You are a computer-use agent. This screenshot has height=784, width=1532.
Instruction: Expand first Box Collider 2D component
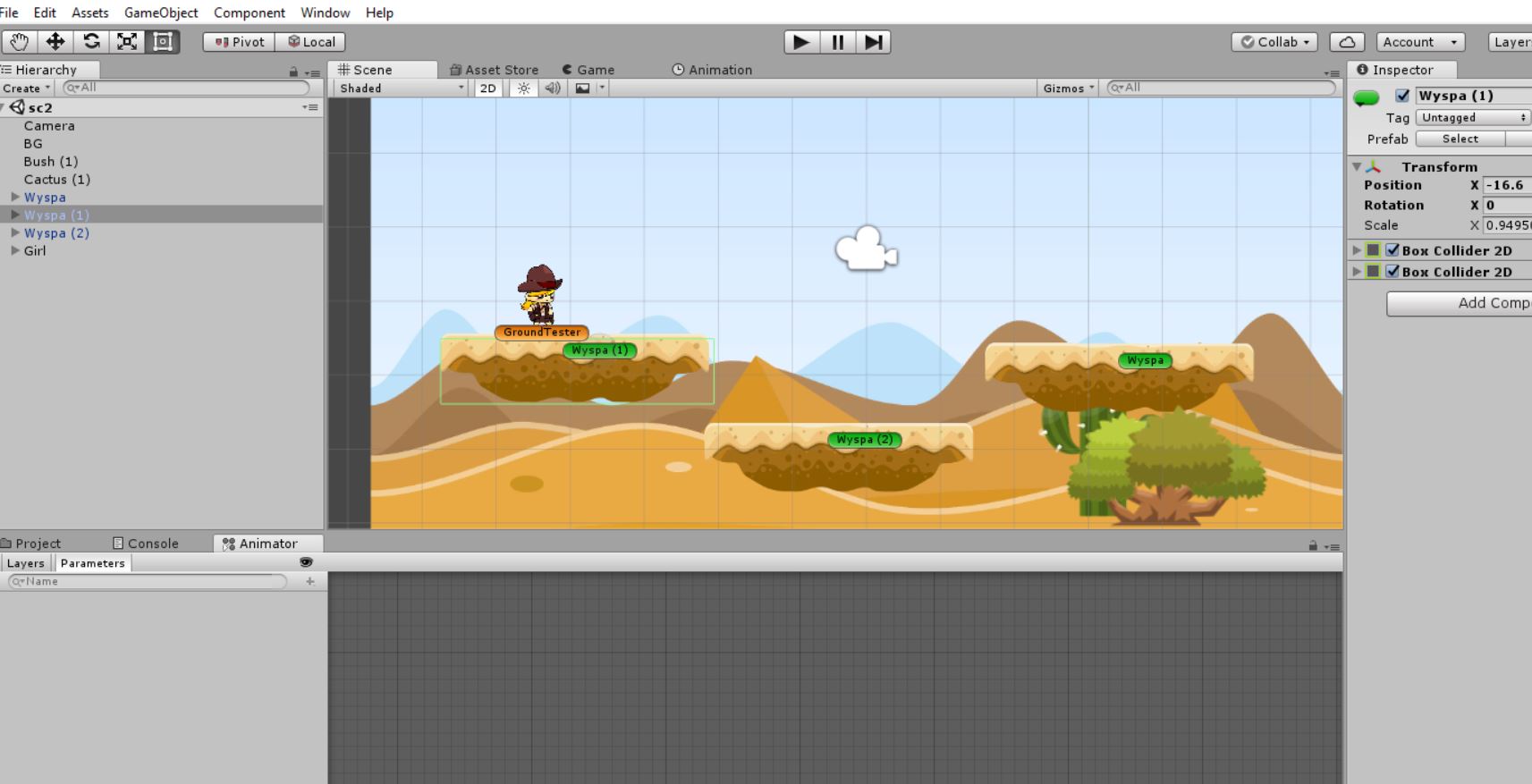tap(1357, 250)
